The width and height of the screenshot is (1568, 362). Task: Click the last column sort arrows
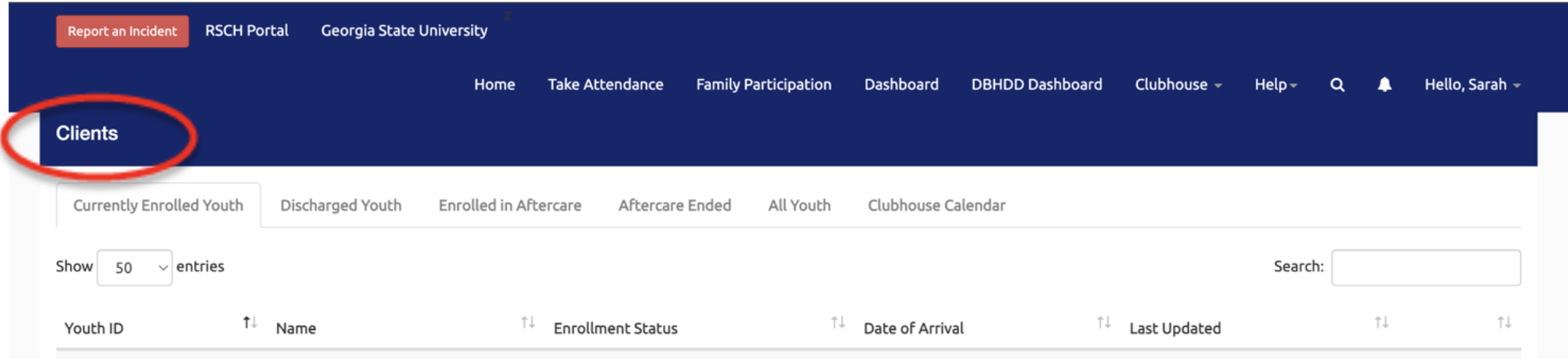pyautogui.click(x=1504, y=323)
